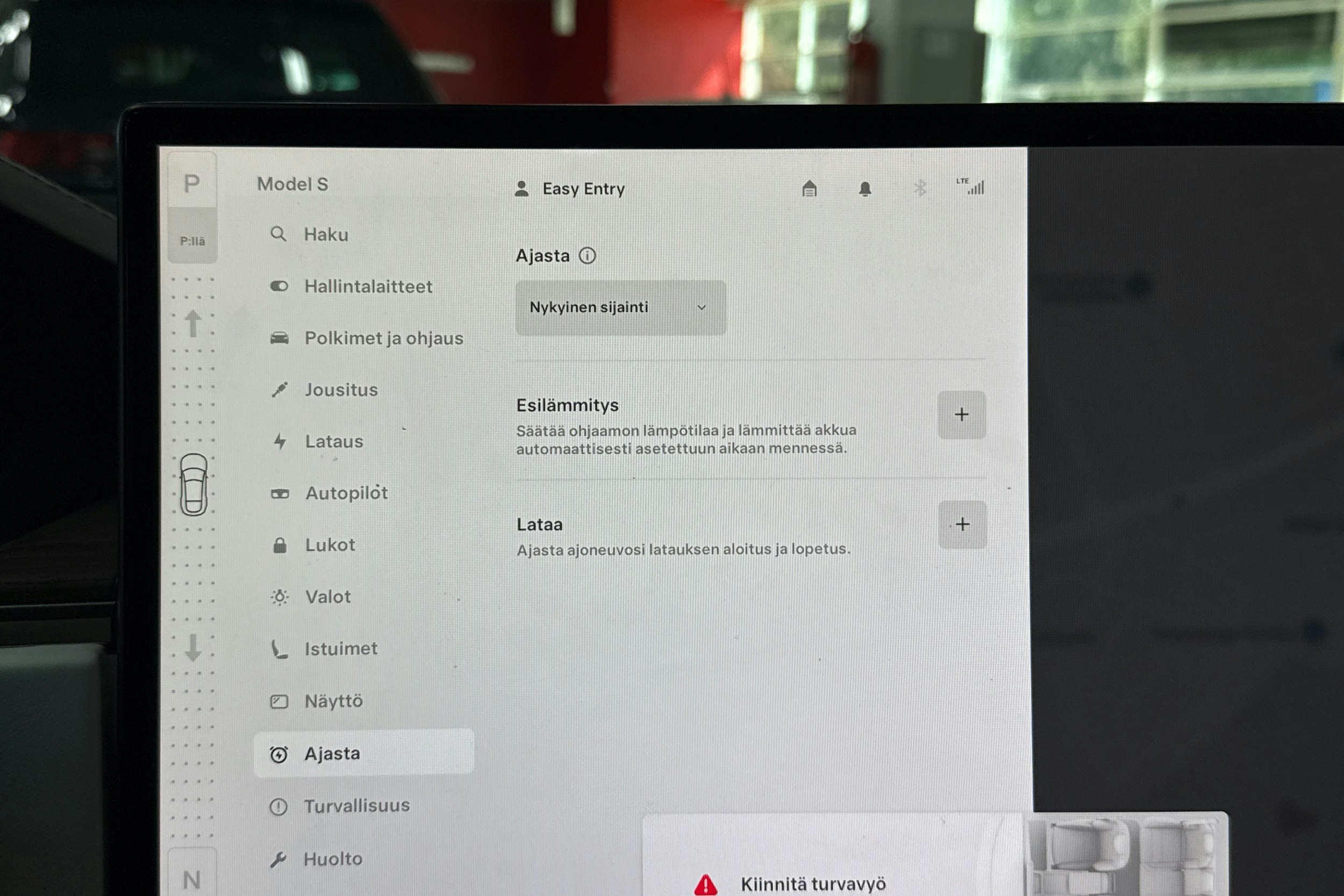The height and width of the screenshot is (896, 1344).
Task: Click the suspension icon beside Jousitus
Action: (x=280, y=390)
